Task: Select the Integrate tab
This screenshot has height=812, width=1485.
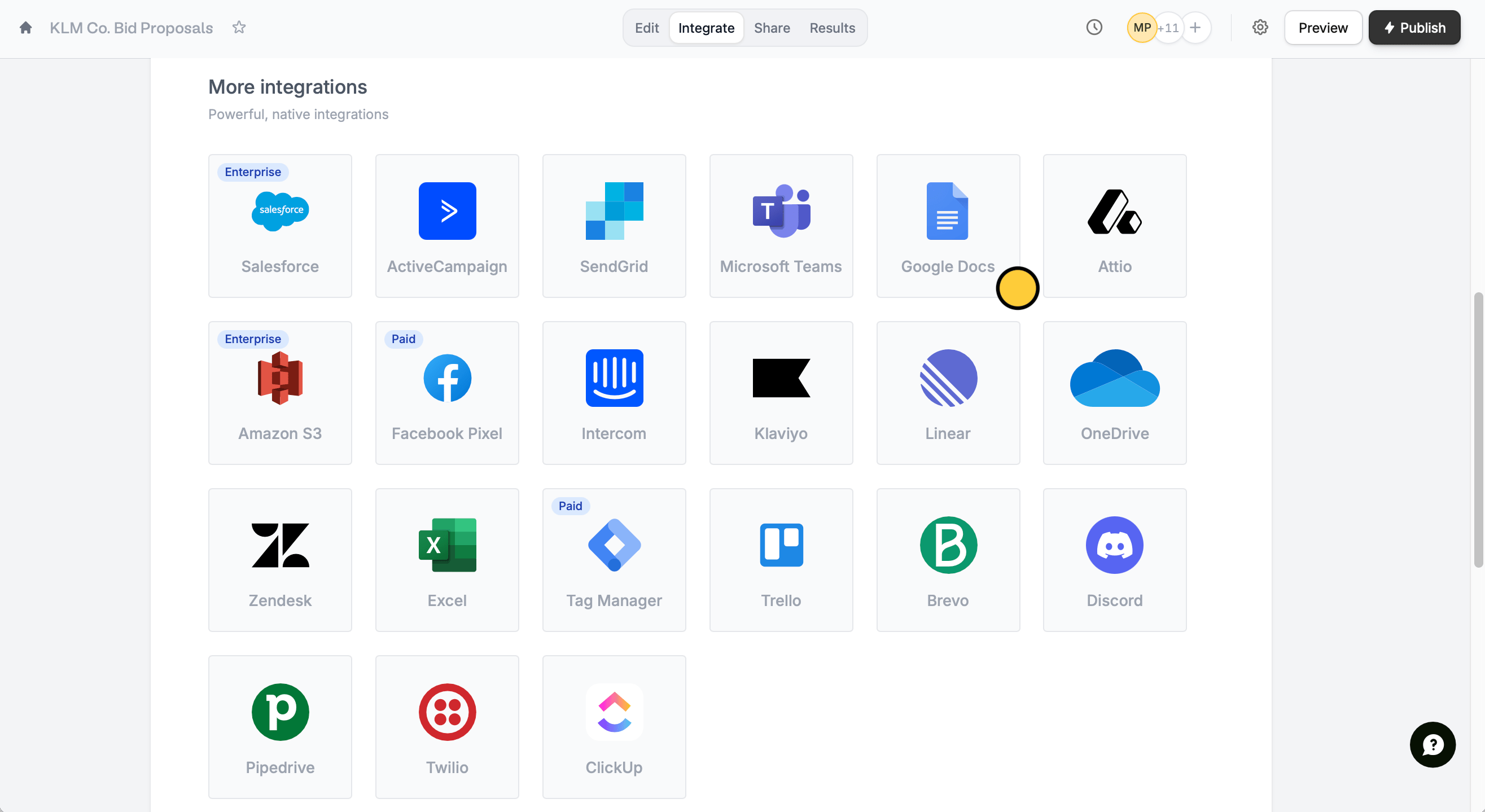Action: click(706, 28)
